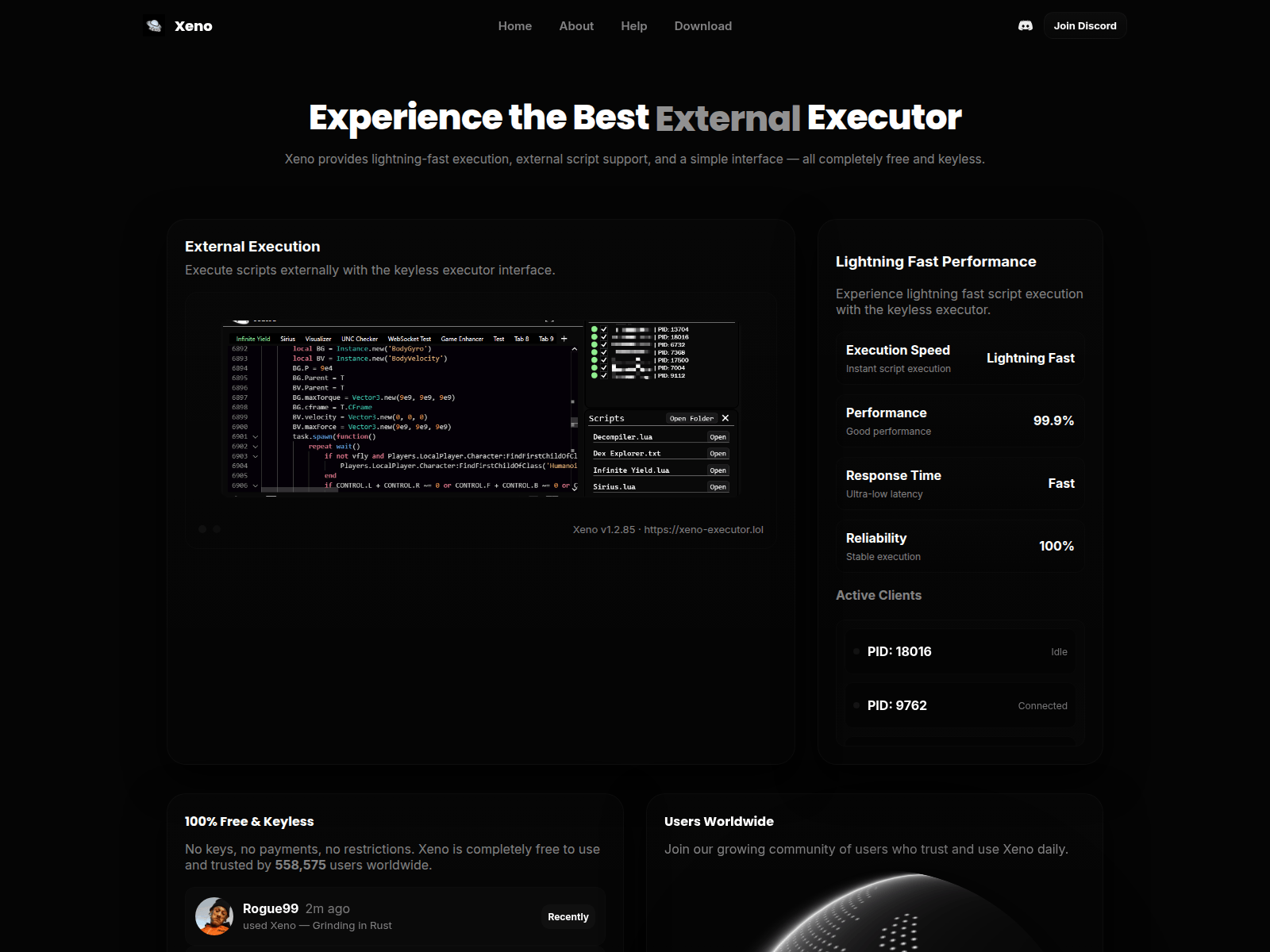
Task: Click green status dot for PID: 13704
Action: pyautogui.click(x=595, y=329)
